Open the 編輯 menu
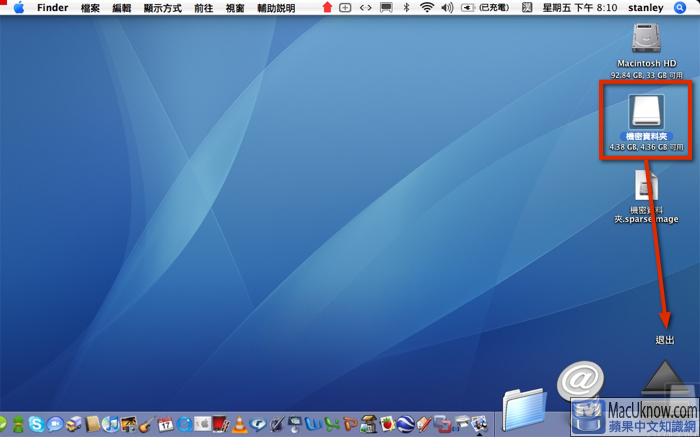The height and width of the screenshot is (437, 700). [x=121, y=8]
